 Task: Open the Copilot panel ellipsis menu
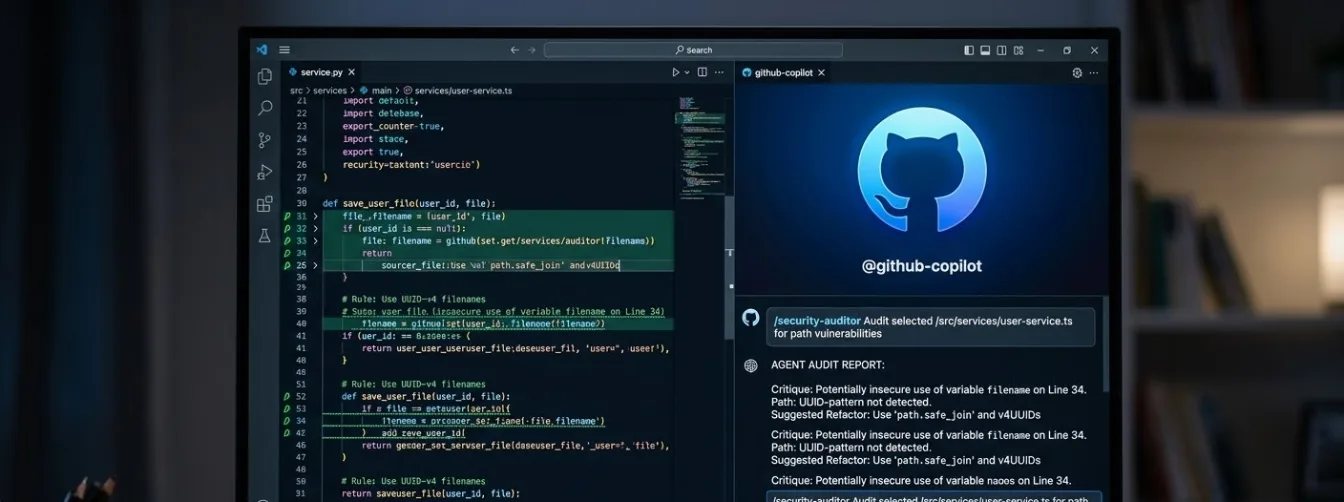(1093, 72)
